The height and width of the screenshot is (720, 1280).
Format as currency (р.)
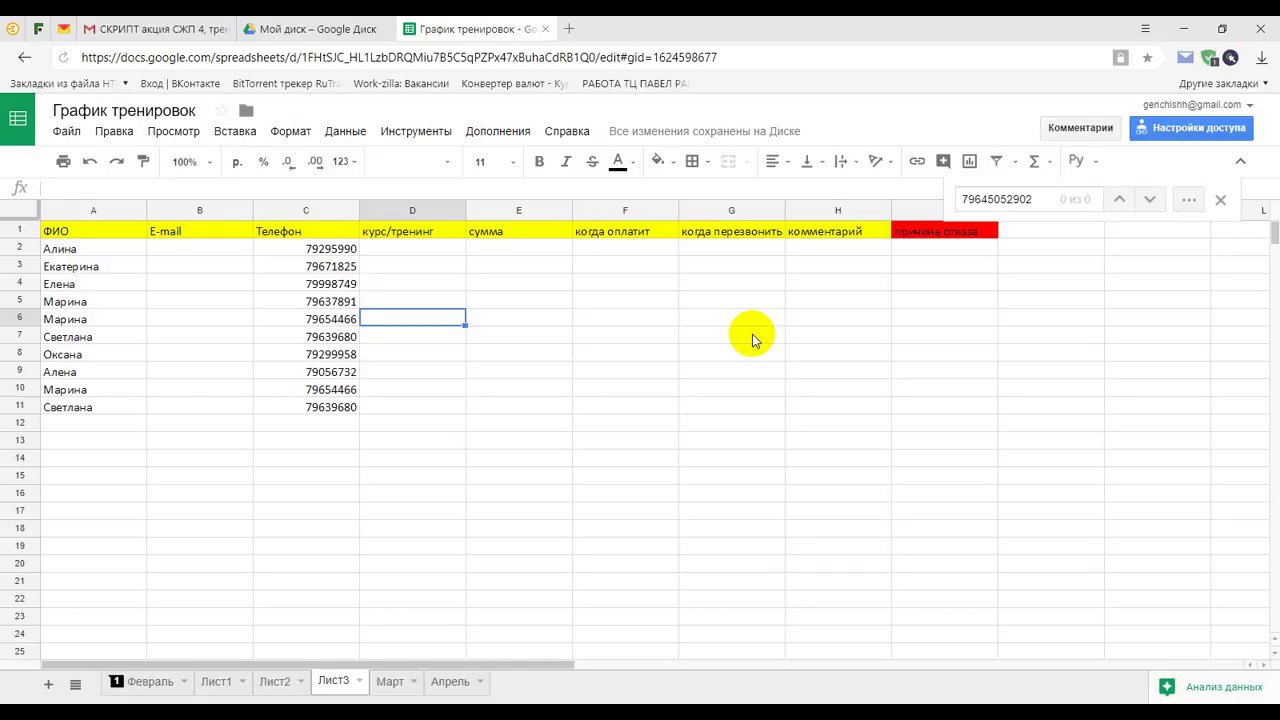coord(237,161)
